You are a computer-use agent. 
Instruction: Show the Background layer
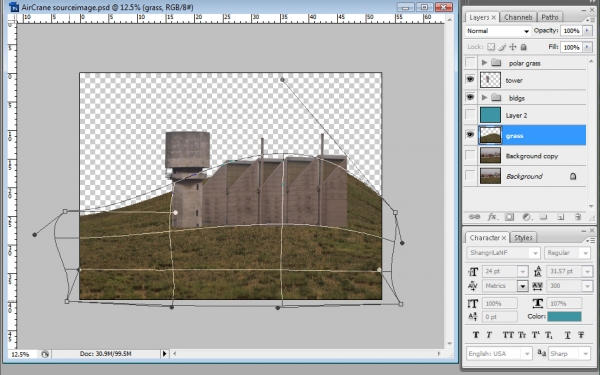(x=470, y=176)
